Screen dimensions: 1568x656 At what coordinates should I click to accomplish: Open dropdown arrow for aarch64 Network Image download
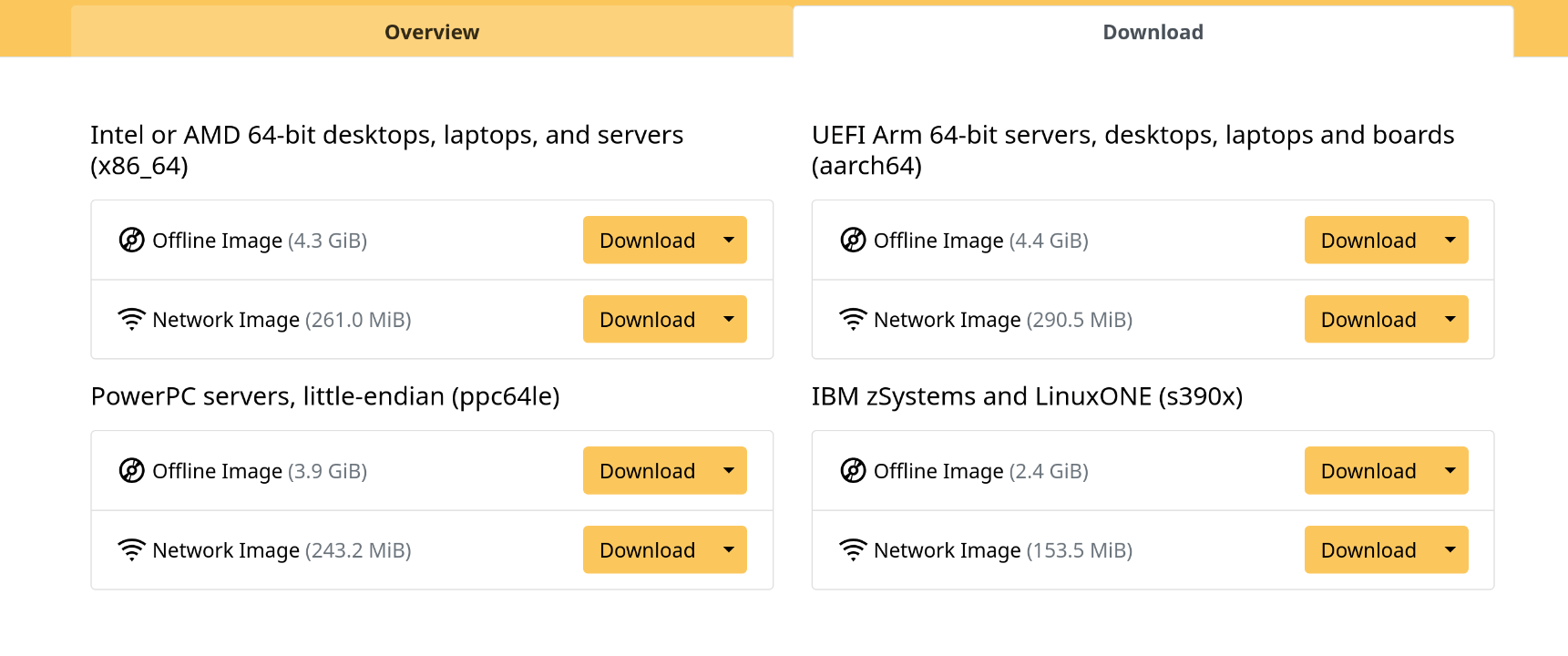pos(1450,319)
